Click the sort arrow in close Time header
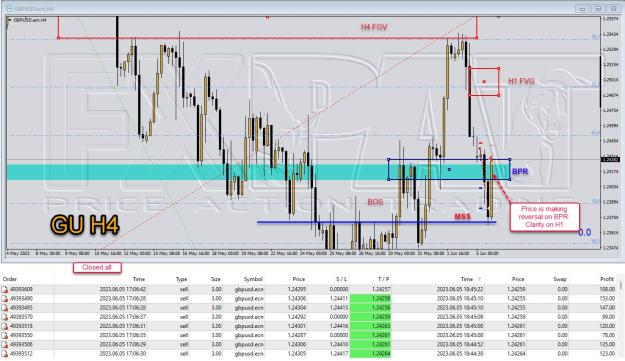 [x=479, y=279]
